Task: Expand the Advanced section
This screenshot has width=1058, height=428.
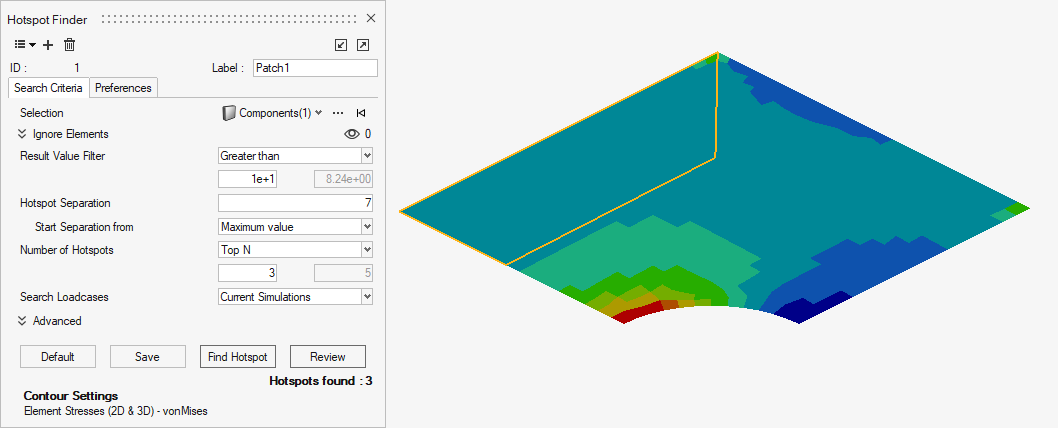Action: click(x=22, y=321)
